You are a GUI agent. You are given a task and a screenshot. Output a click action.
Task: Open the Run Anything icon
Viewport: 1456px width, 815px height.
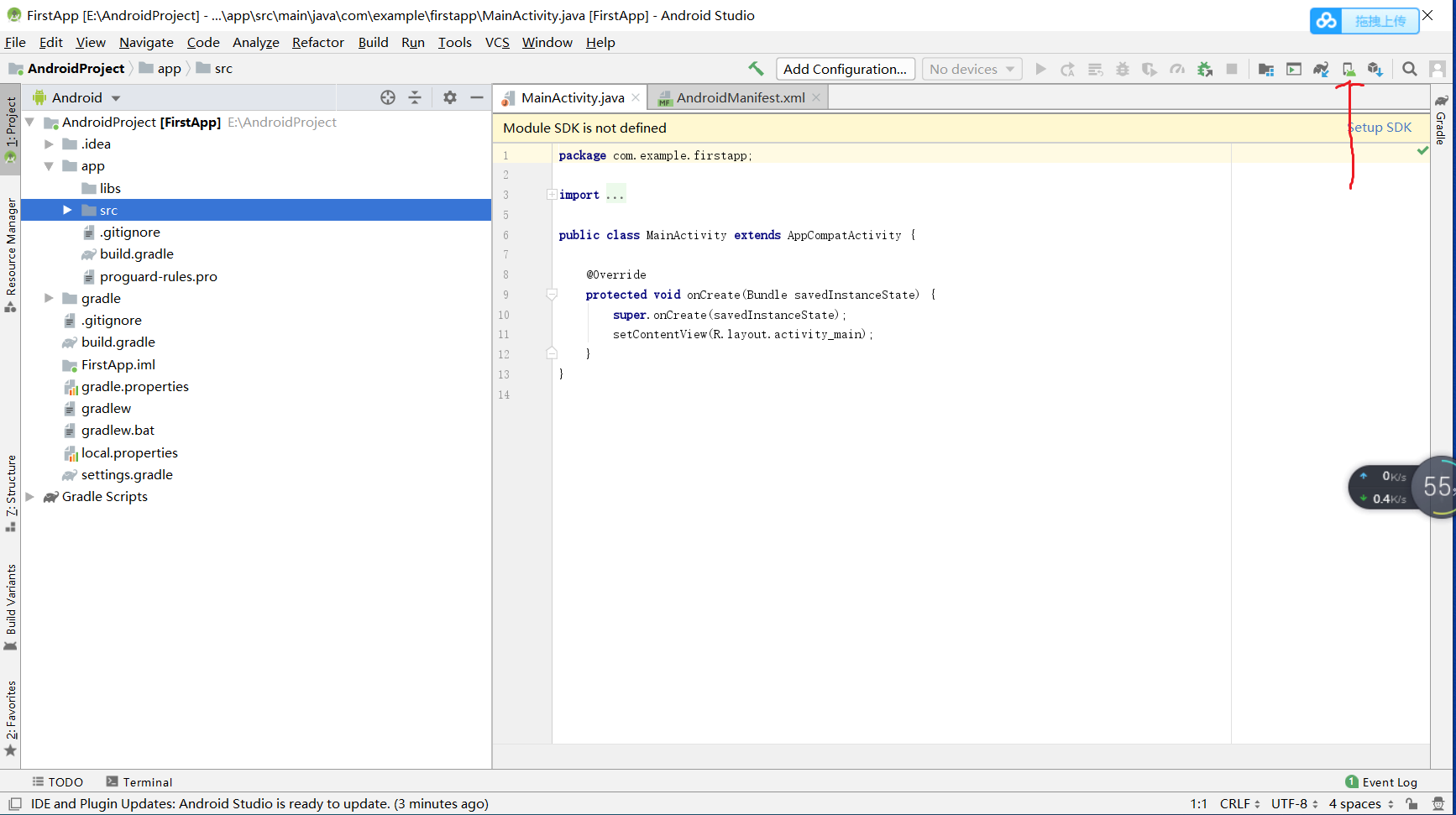pos(1294,69)
